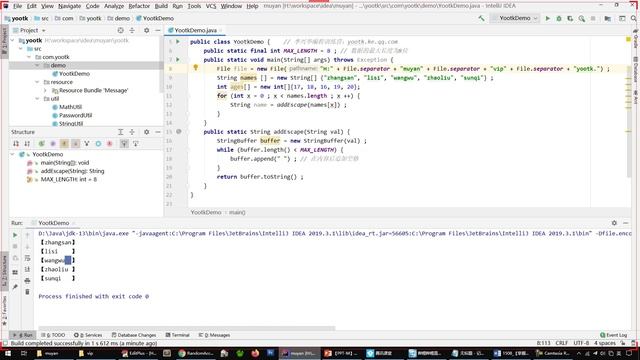Open the Messages tool window
This screenshot has height=360, width=640.
point(214,335)
